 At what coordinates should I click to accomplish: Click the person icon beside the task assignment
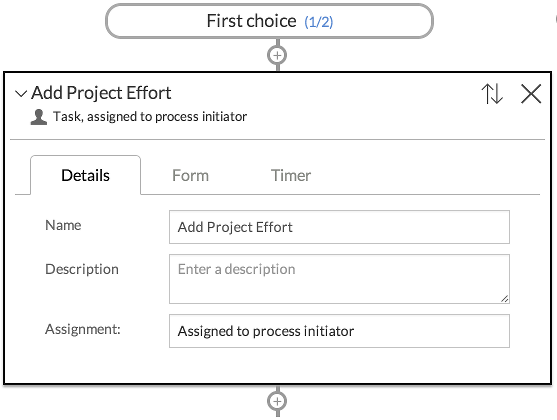(39, 117)
